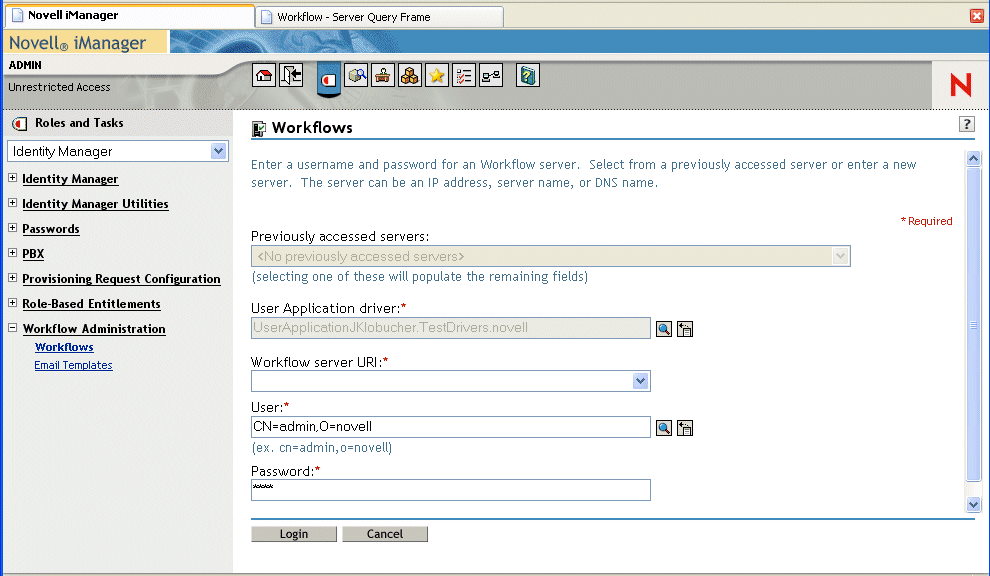Click the Exit icon in the toolbar
This screenshot has height=576, width=990.
290,75
